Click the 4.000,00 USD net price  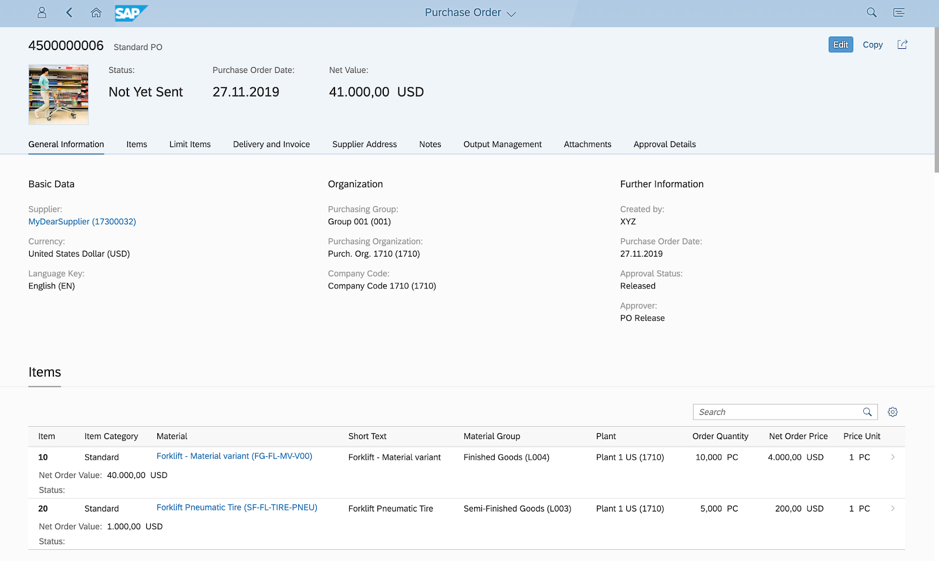pyautogui.click(x=795, y=457)
